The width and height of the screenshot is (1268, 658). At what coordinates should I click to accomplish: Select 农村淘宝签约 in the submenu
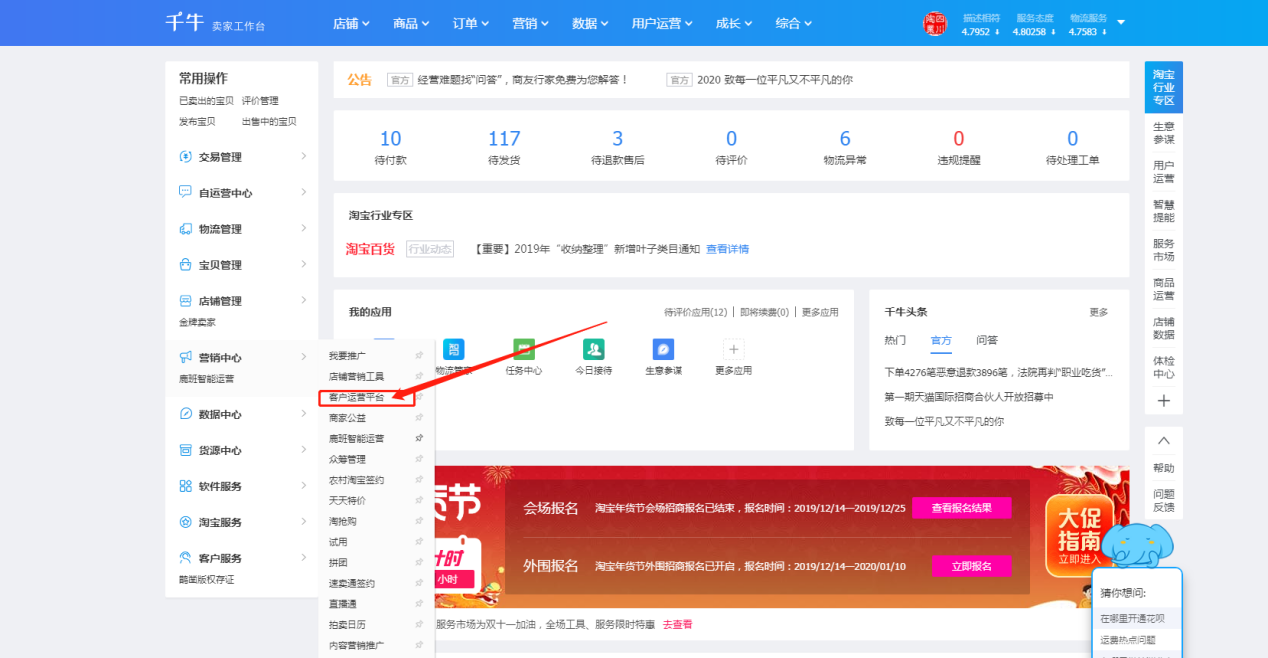356,480
